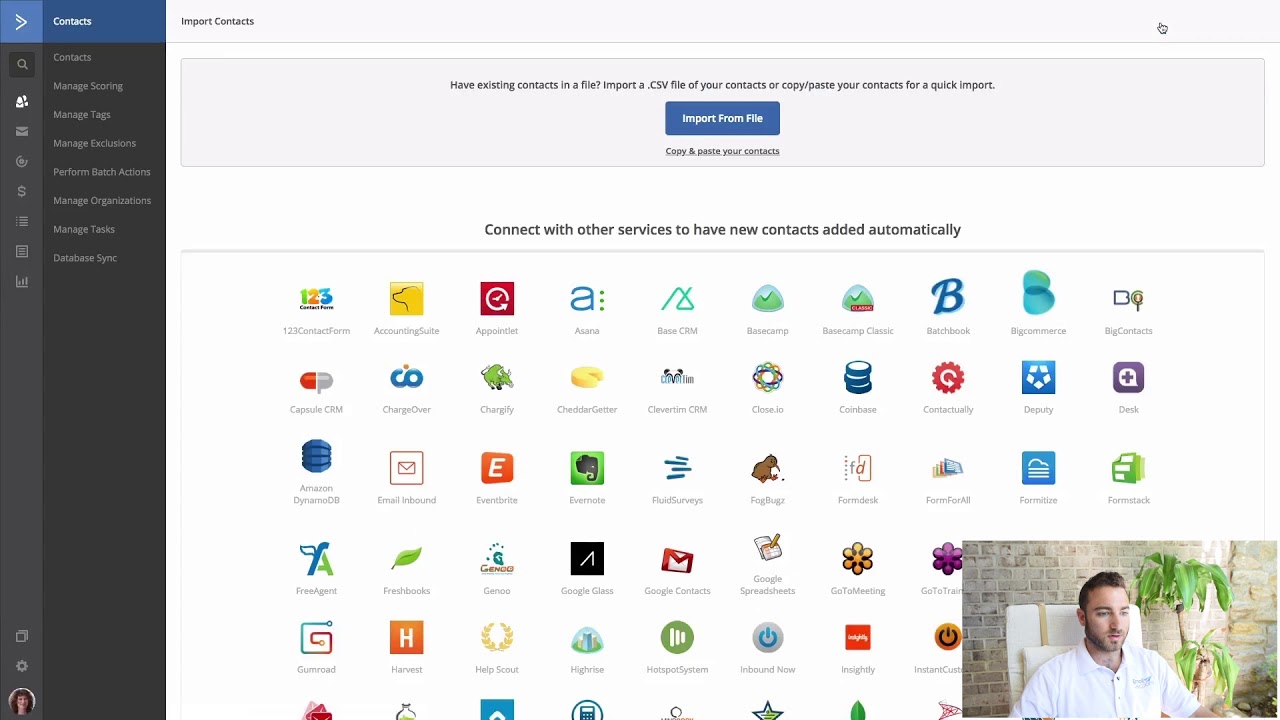Select the Desk integration icon
The width and height of the screenshot is (1280, 720).
click(x=1128, y=377)
